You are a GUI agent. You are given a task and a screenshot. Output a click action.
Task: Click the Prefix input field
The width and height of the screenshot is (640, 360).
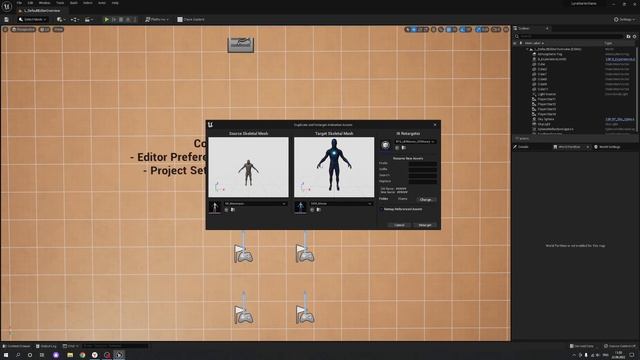tap(422, 163)
